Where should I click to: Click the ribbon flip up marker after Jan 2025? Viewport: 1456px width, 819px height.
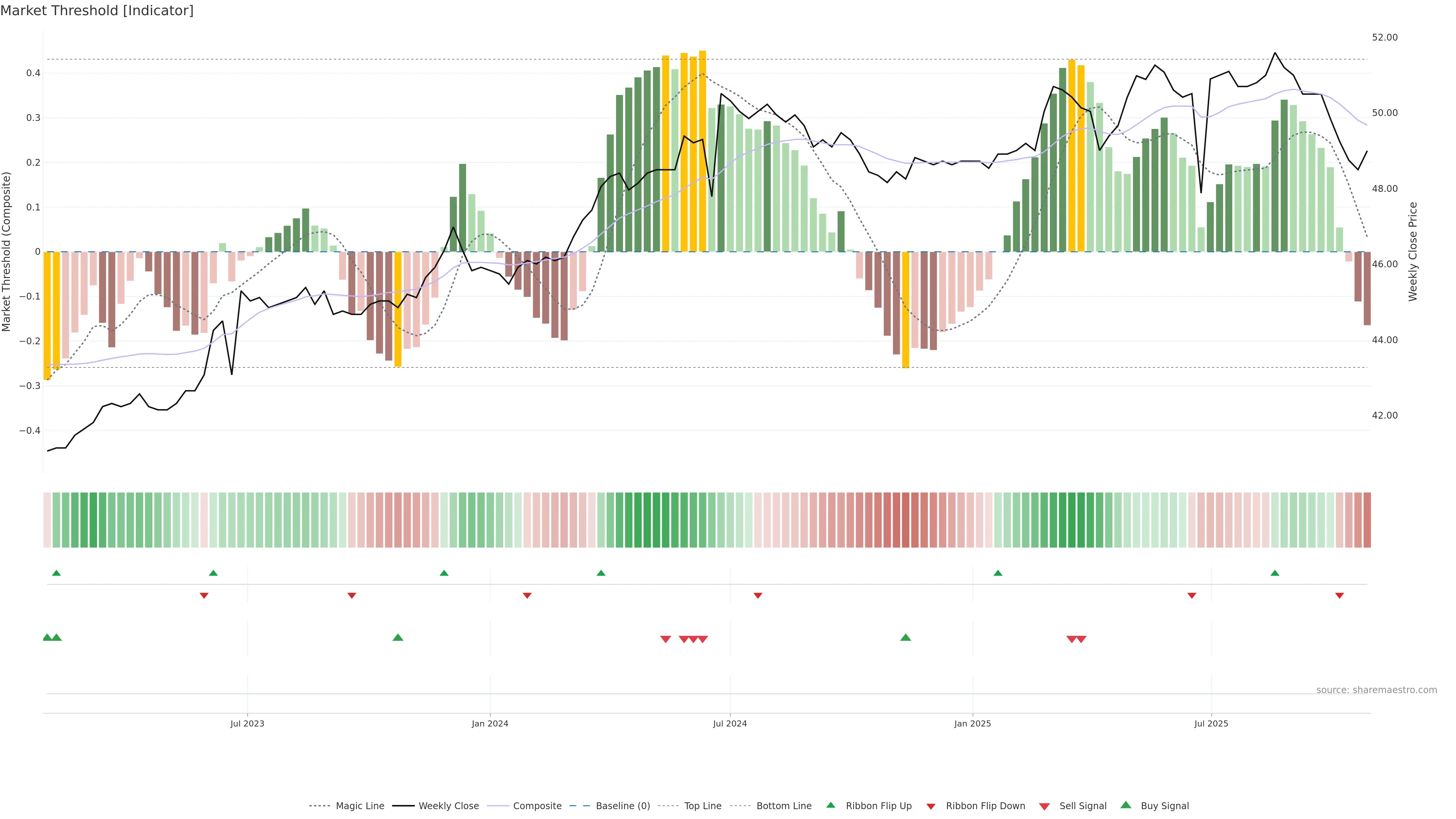[998, 573]
